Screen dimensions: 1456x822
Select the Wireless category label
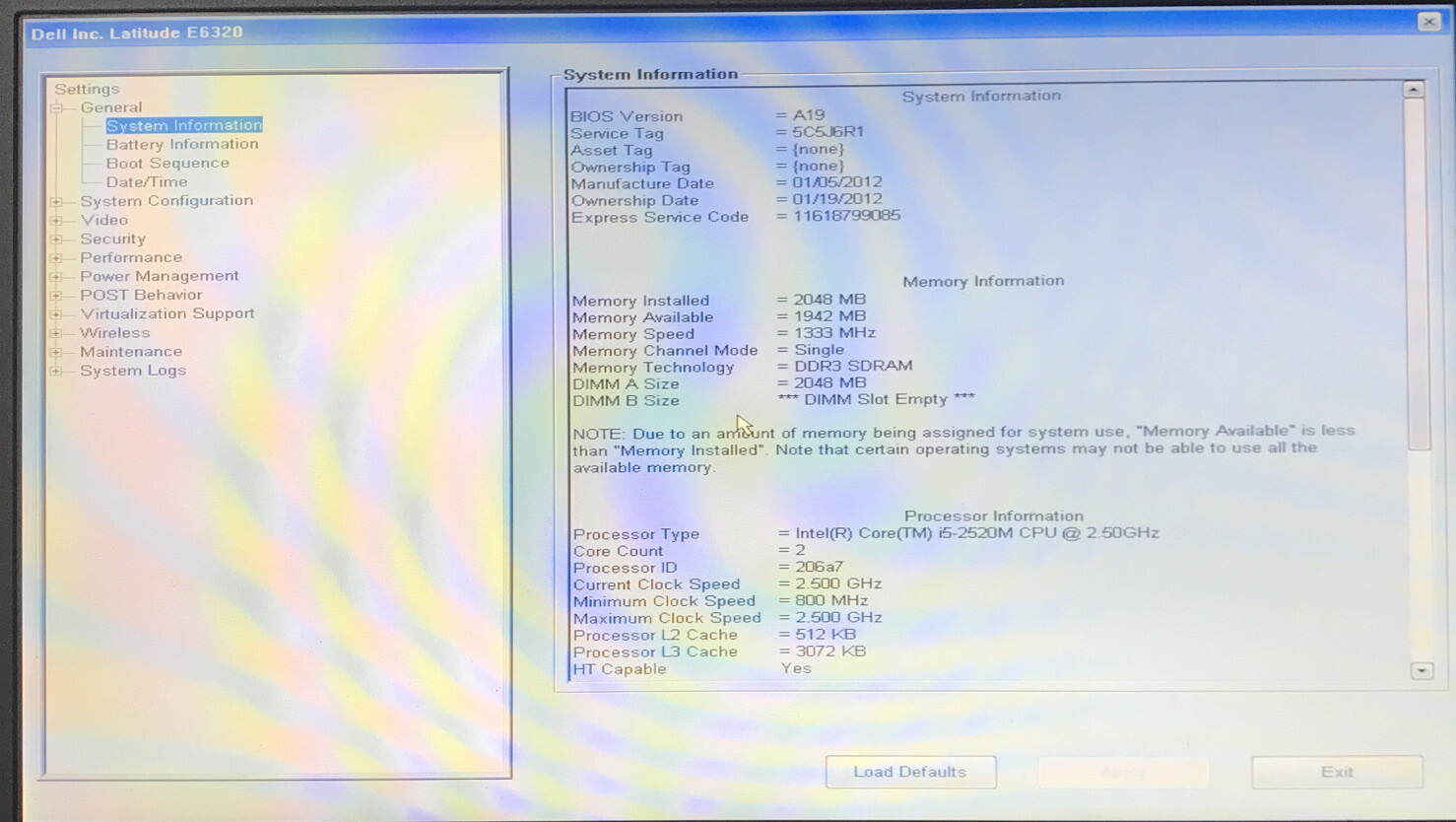point(115,332)
